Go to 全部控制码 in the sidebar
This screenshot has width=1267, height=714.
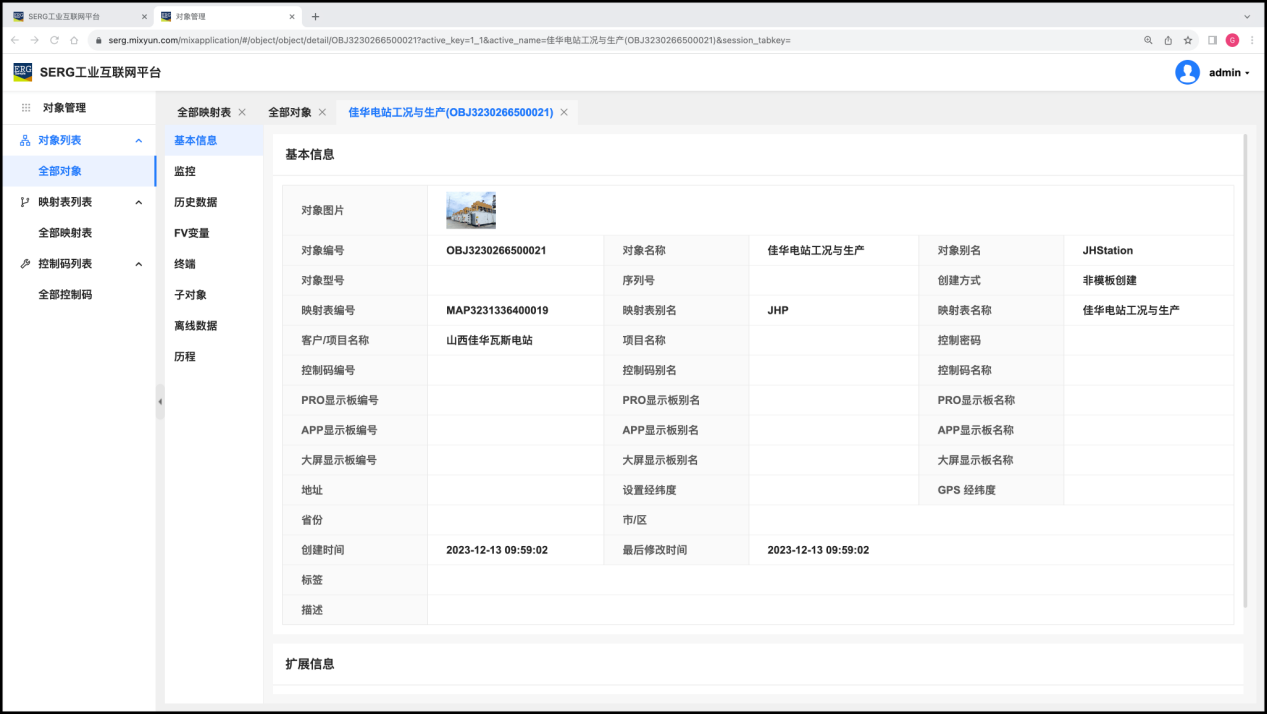65,295
